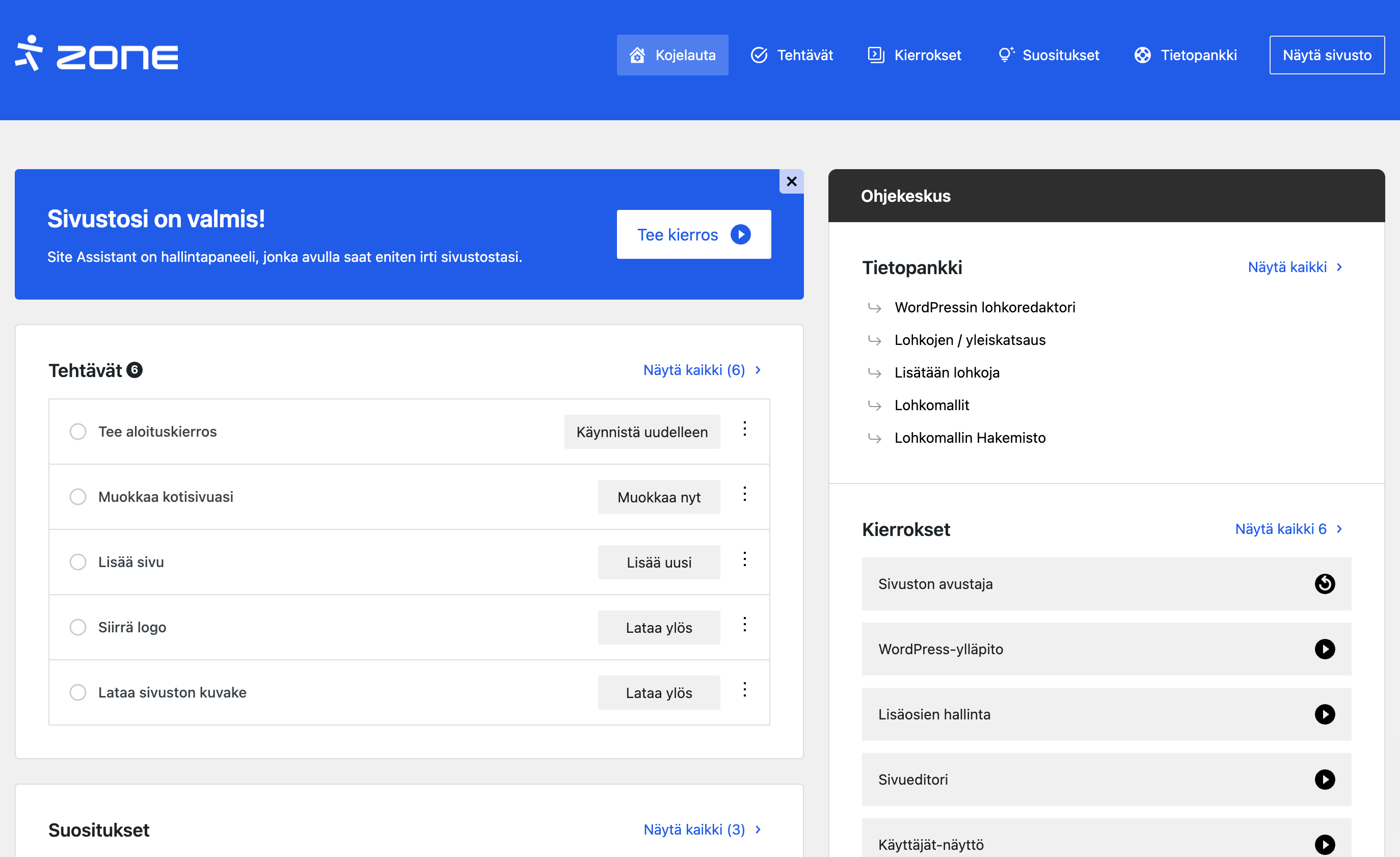The image size is (1400, 857).
Task: Open 'WordPressin lohkoredaktori' knowledge article
Action: pyautogui.click(x=984, y=307)
